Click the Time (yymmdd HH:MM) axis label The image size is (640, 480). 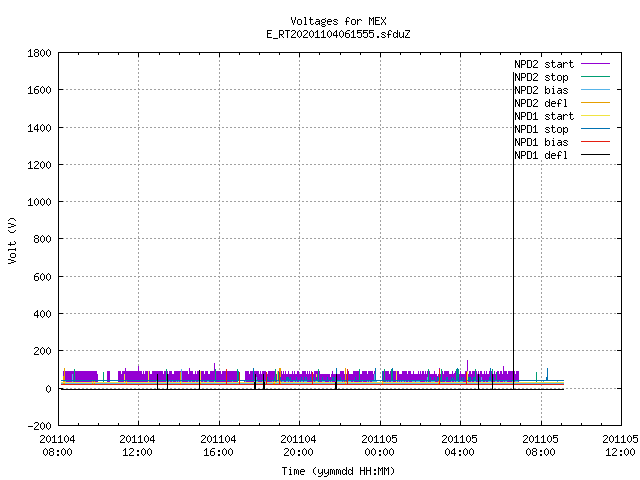(338, 471)
